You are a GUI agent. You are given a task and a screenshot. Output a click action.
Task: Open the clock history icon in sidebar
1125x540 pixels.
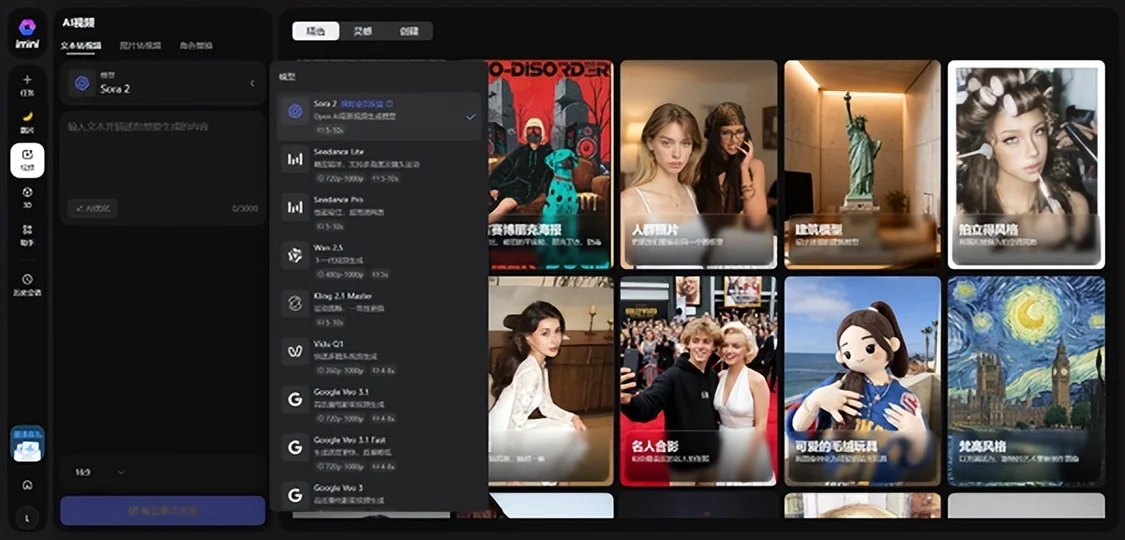tap(27, 284)
